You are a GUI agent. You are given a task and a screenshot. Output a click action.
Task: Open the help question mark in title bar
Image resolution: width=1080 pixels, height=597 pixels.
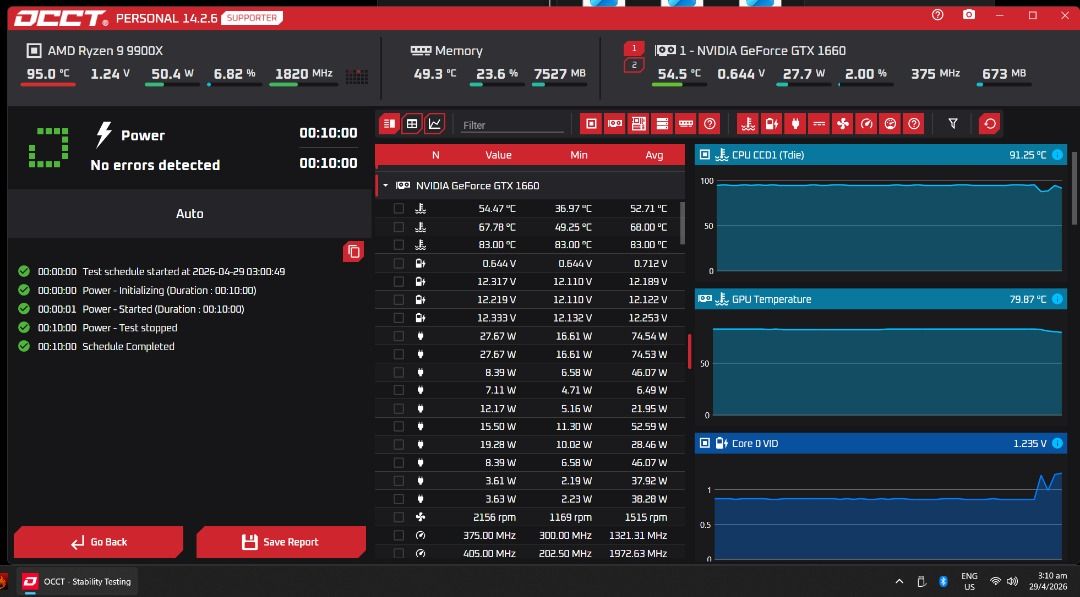pyautogui.click(x=937, y=15)
